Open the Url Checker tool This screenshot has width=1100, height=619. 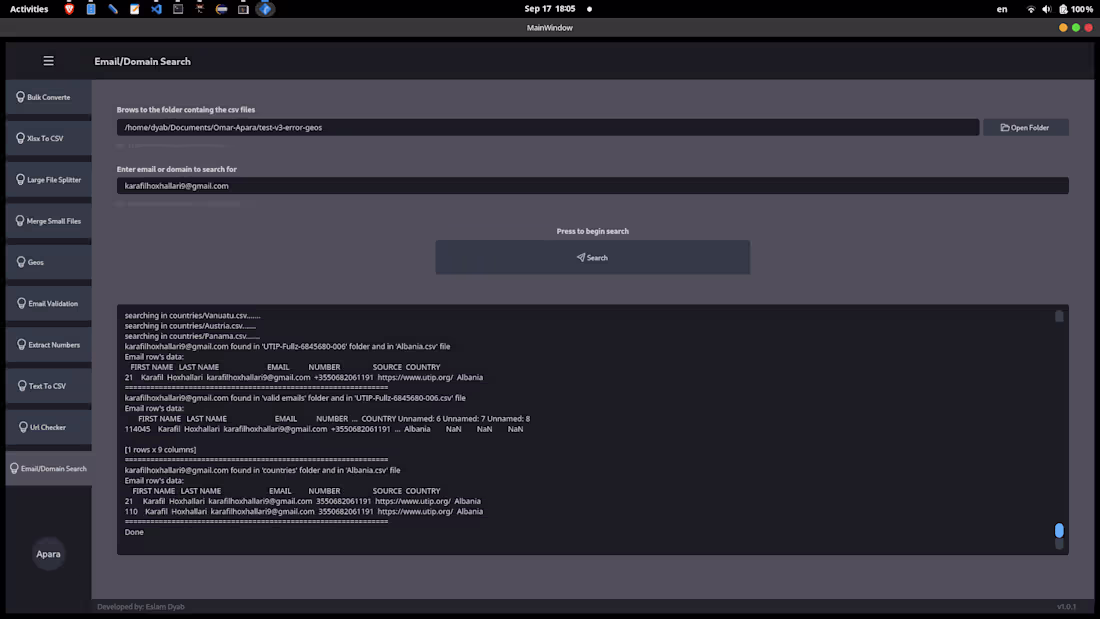(48, 426)
